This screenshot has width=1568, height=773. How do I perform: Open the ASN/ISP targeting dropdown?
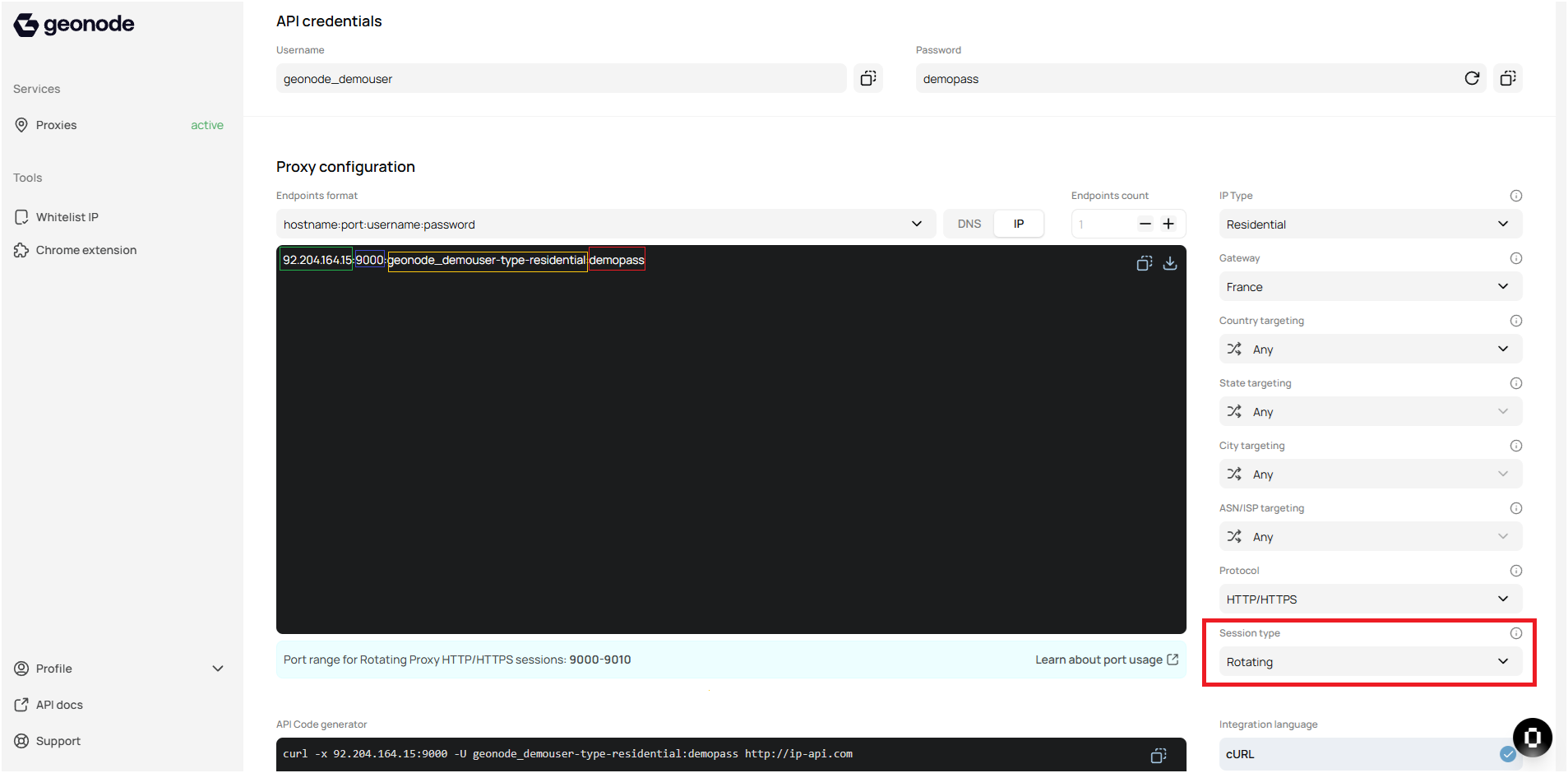[x=1371, y=536]
